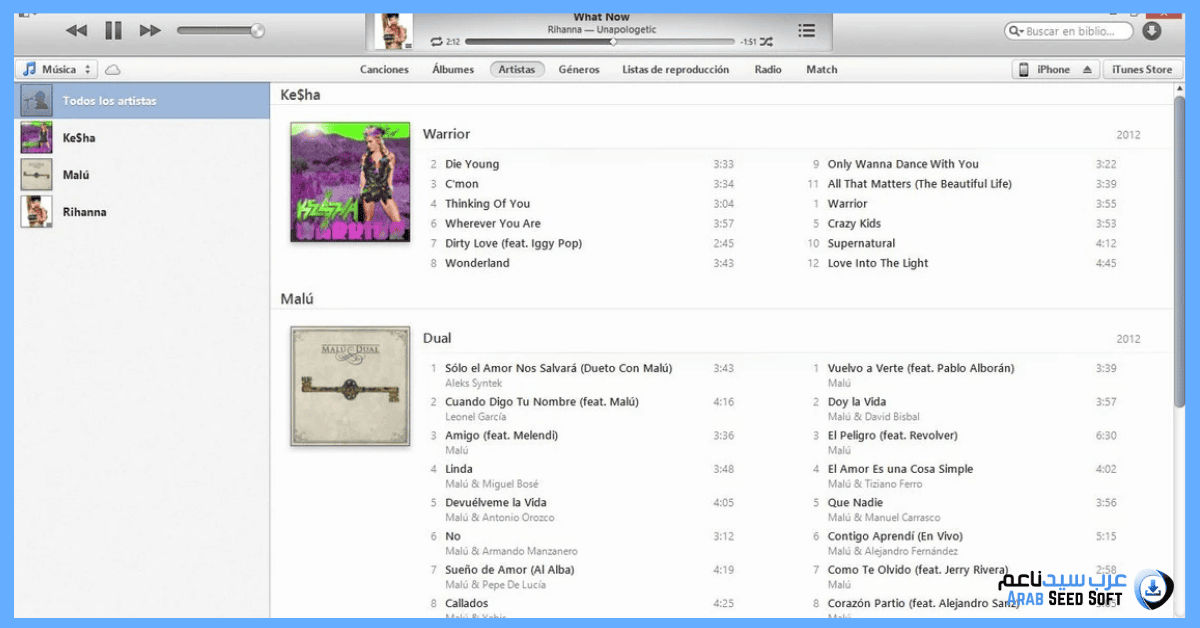Click the Warrior album cover
This screenshot has width=1200, height=628.
coord(350,182)
